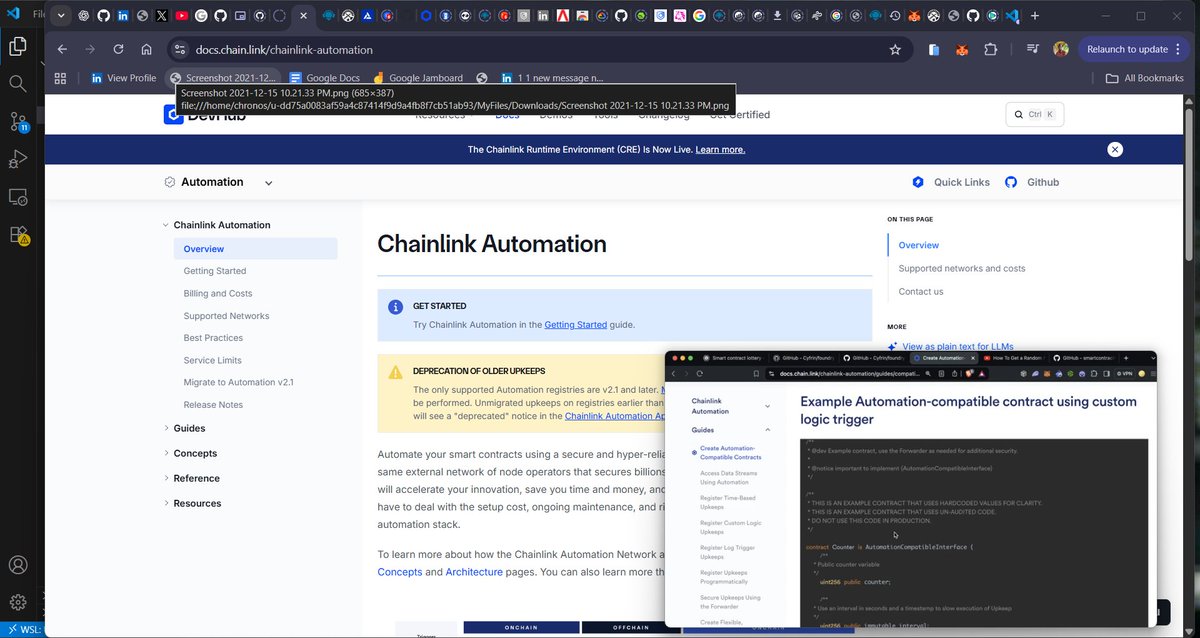Image resolution: width=1200 pixels, height=638 pixels.
Task: Open VS Code Remote Explorer view
Action: (x=17, y=197)
